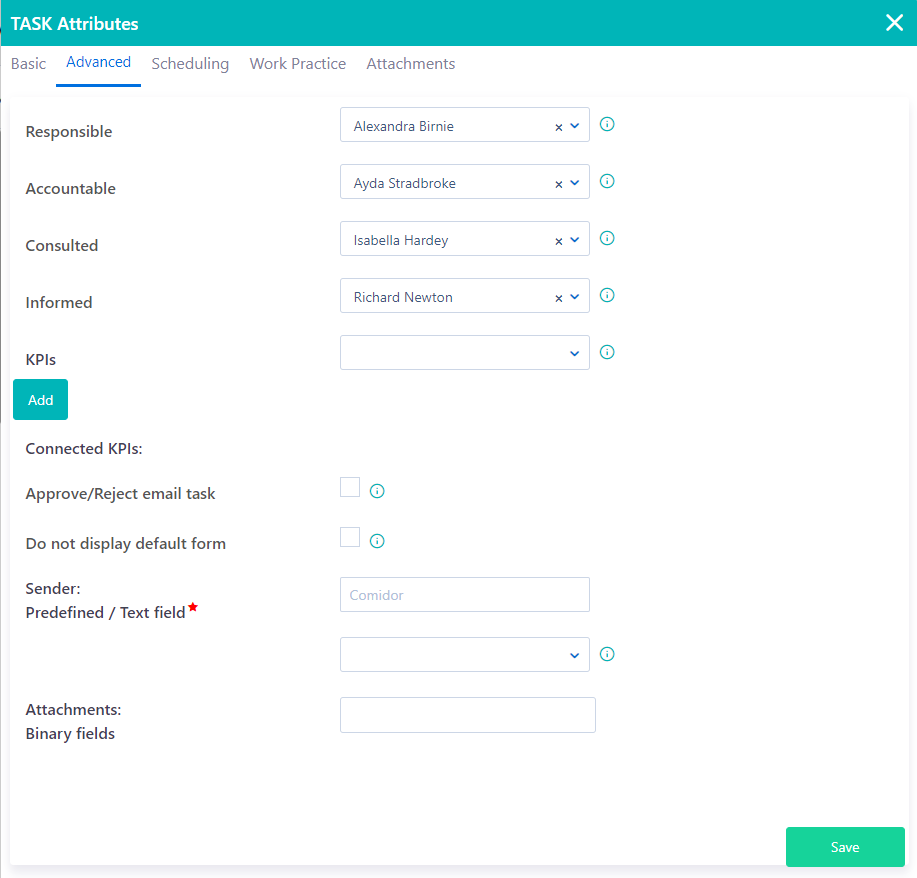Click inside the Attachments Binary fields input
The image size is (917, 878).
coord(467,714)
